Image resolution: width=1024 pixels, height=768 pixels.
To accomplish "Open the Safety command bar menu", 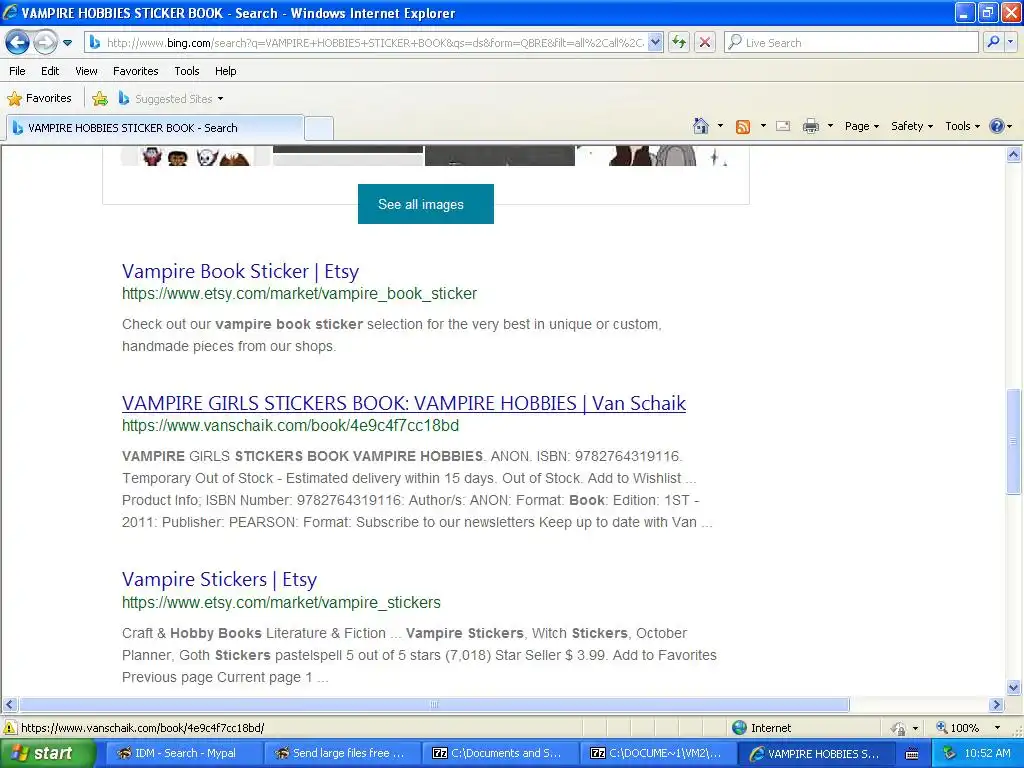I will click(912, 126).
